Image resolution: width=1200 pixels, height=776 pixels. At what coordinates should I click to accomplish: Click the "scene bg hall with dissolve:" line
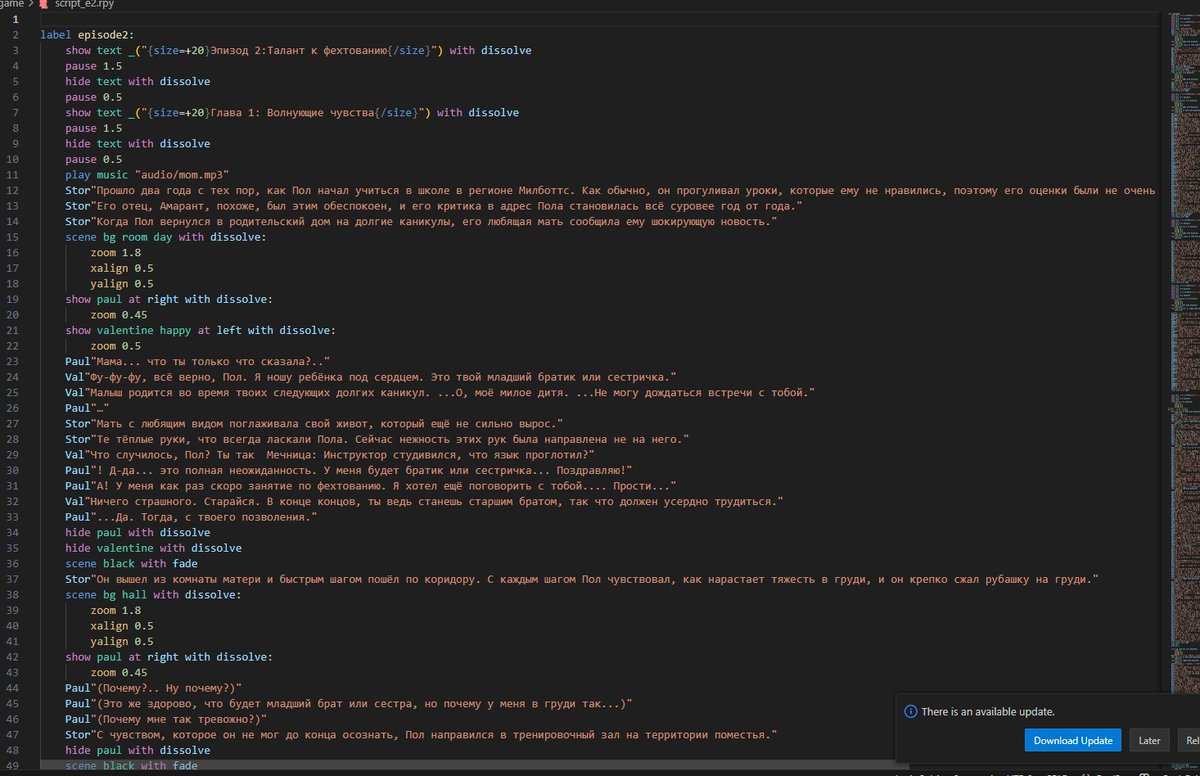pyautogui.click(x=153, y=594)
